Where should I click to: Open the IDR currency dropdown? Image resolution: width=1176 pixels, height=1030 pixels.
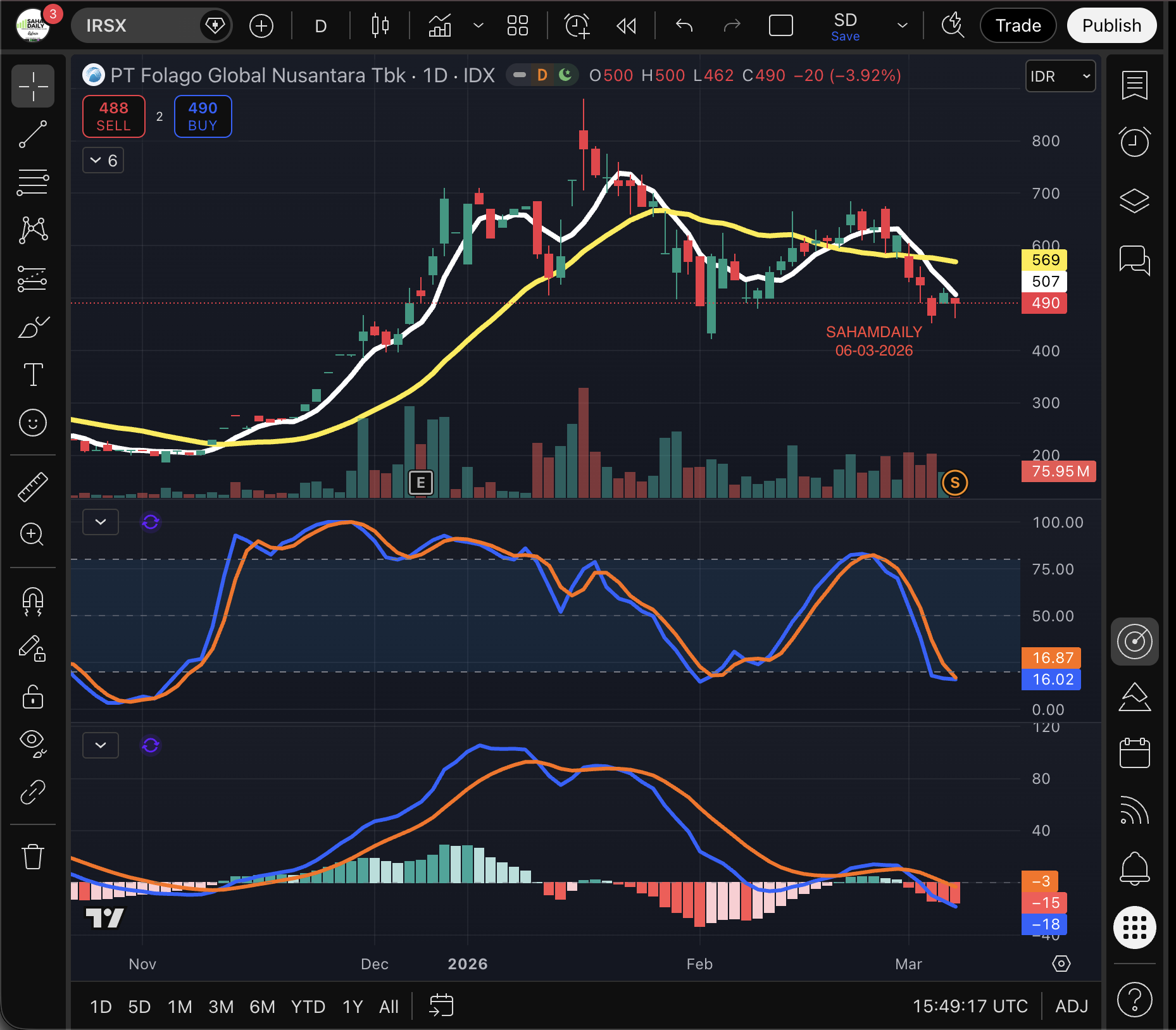[1060, 77]
